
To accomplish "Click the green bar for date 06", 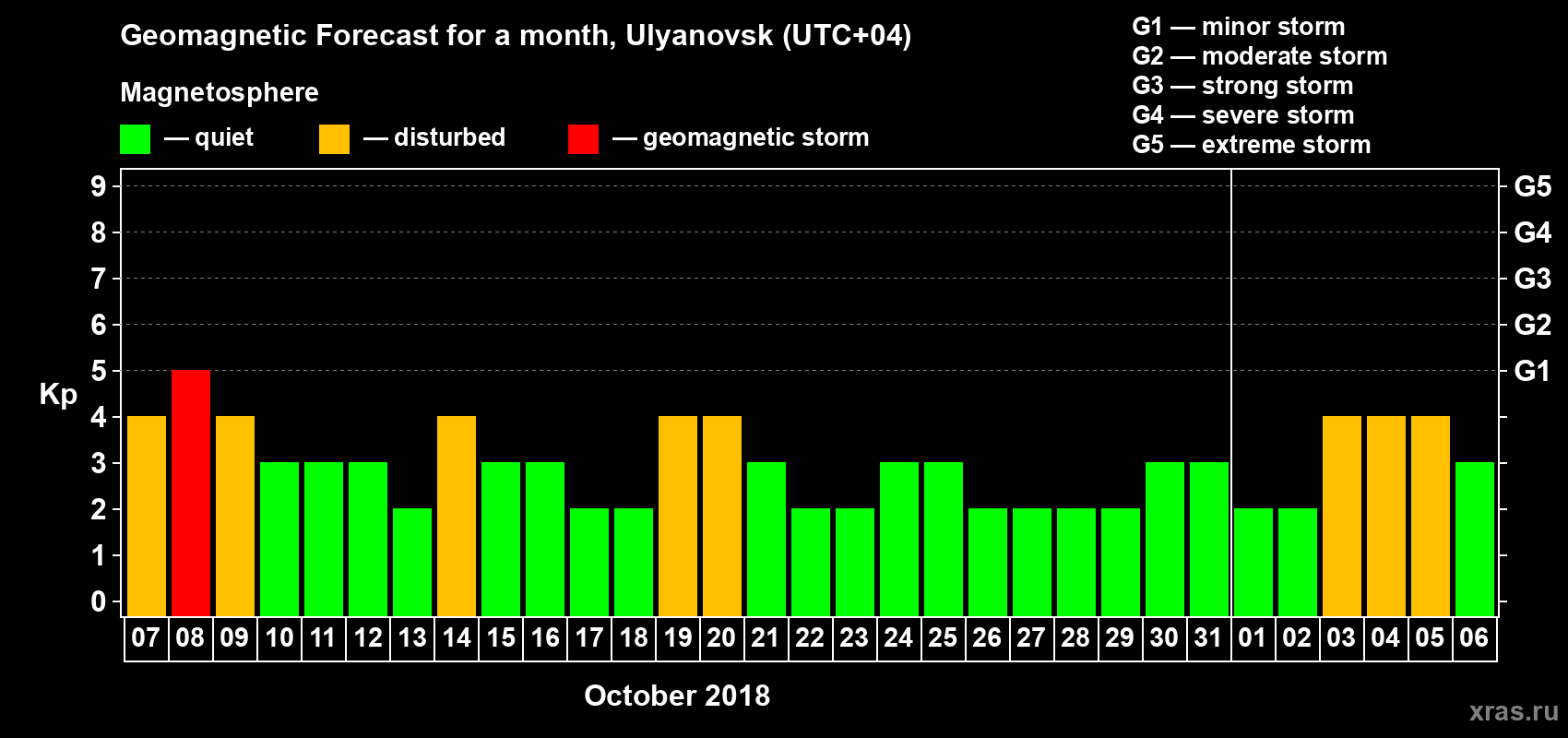I will [1475, 539].
